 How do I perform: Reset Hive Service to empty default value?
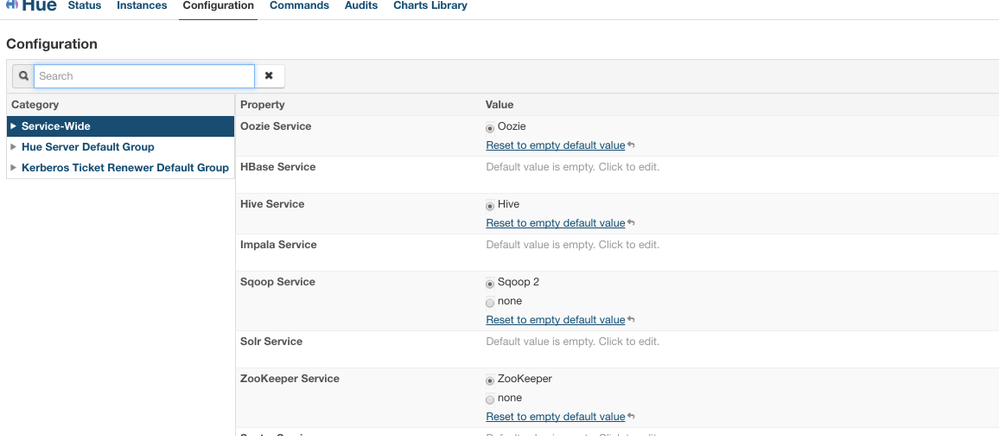point(555,223)
